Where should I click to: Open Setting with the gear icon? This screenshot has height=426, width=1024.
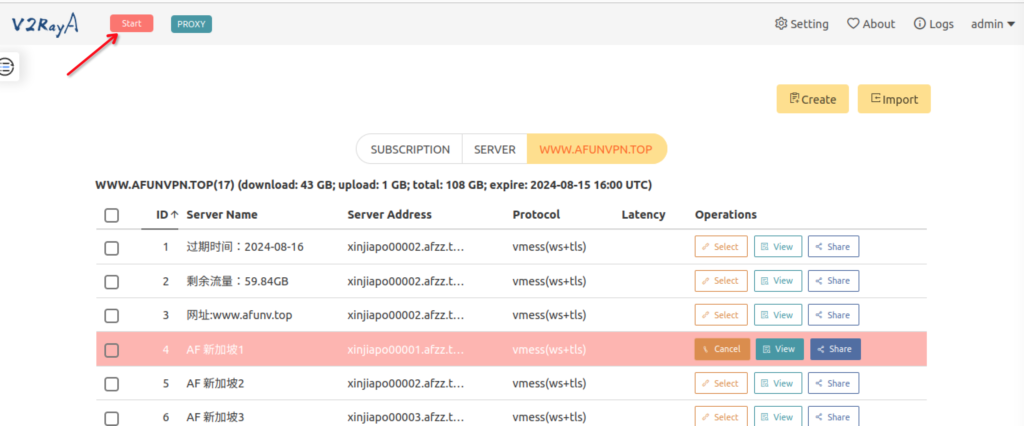801,24
